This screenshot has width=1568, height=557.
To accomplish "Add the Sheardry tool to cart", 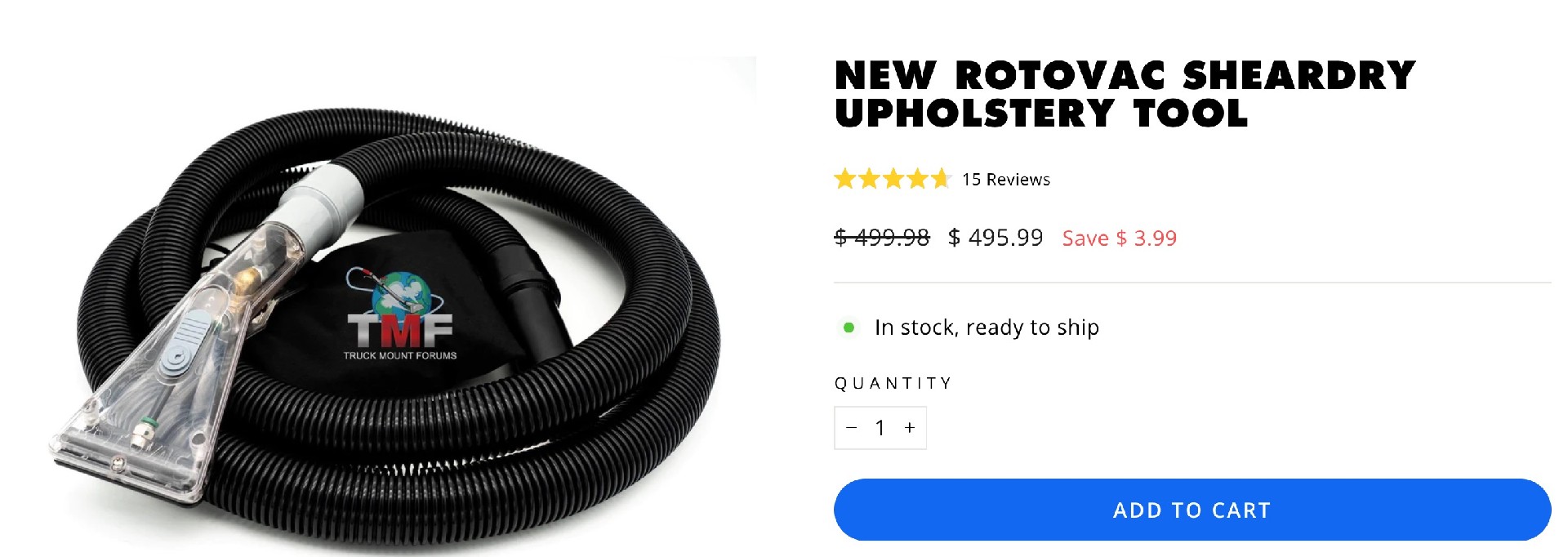I will pyautogui.click(x=1192, y=510).
